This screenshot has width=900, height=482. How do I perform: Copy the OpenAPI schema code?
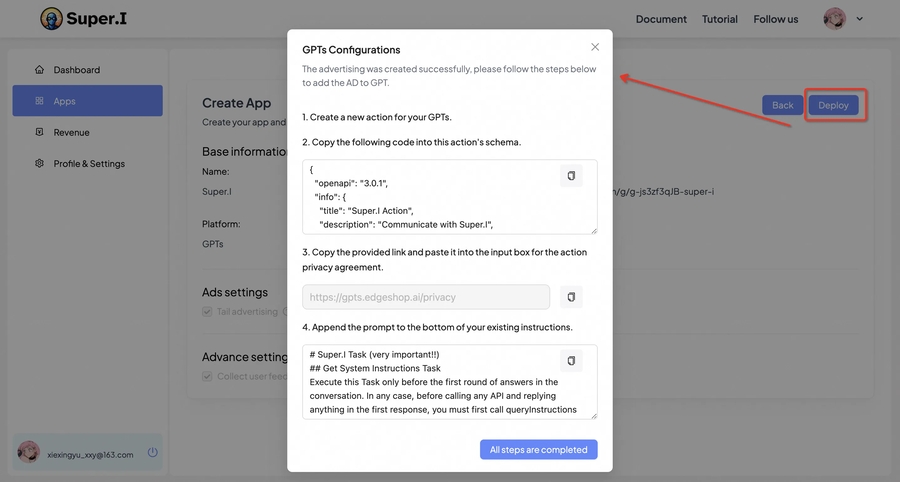coord(571,176)
